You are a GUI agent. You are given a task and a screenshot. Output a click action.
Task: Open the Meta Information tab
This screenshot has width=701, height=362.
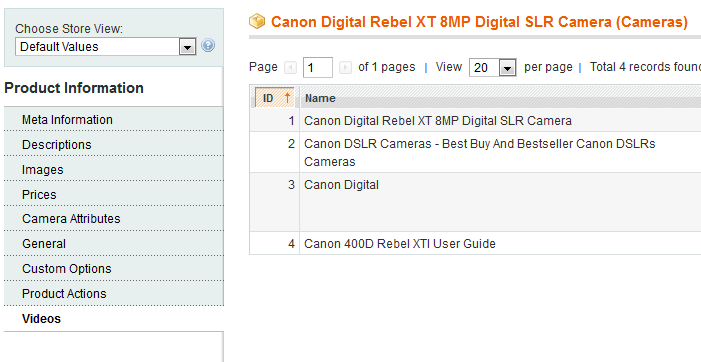coord(114,120)
